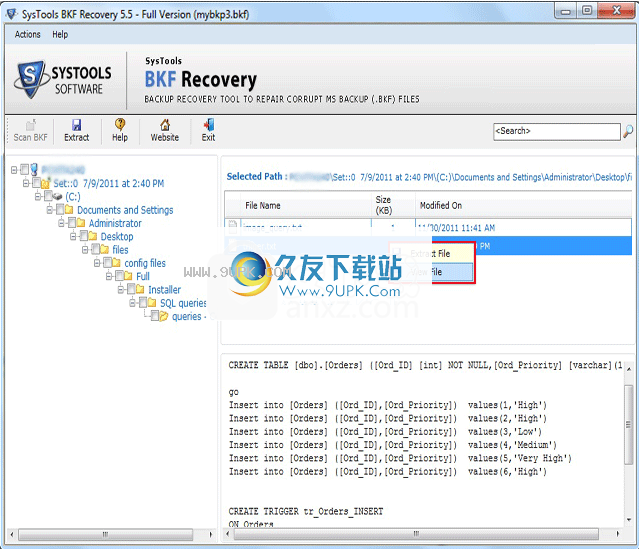Viewport: 639px width, 549px height.
Task: Click 'Set::0 7/9/2011 at 2:40 PM' label
Action: [x=109, y=183]
